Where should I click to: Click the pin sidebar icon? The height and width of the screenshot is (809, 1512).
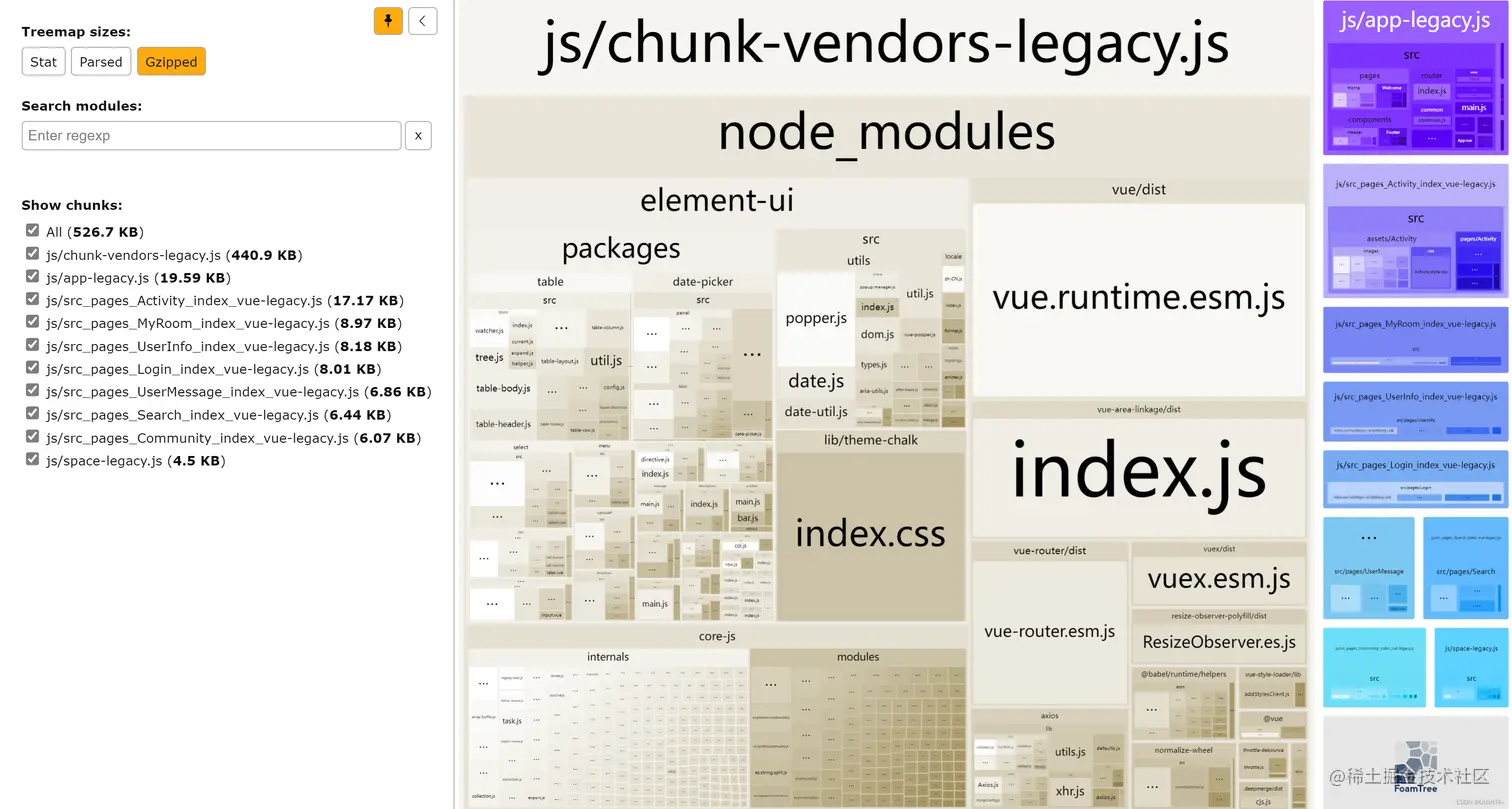point(388,20)
